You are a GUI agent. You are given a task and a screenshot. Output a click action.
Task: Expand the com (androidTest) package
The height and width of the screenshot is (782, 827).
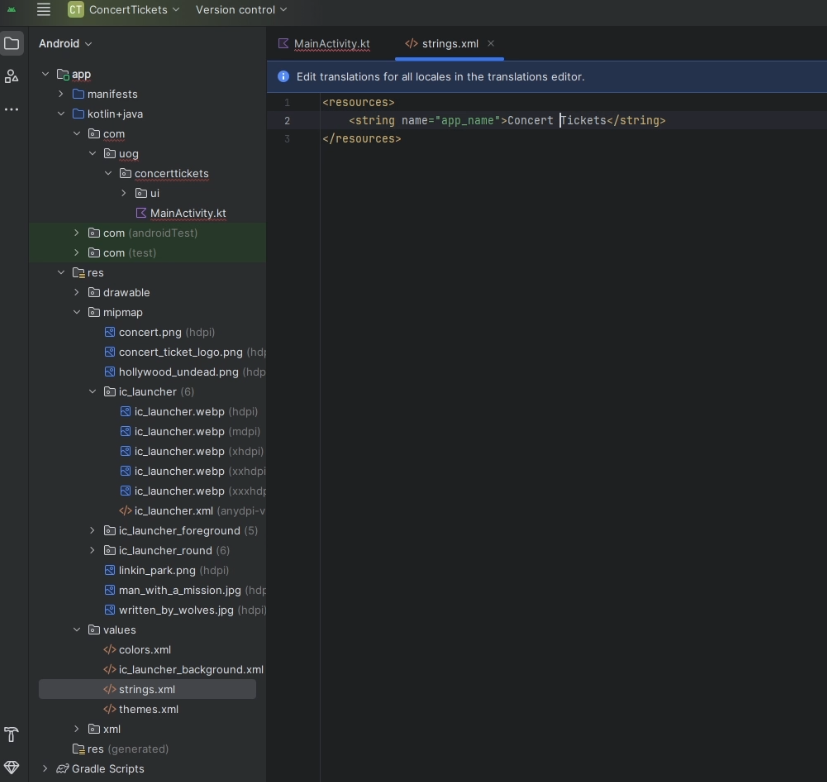(x=77, y=233)
